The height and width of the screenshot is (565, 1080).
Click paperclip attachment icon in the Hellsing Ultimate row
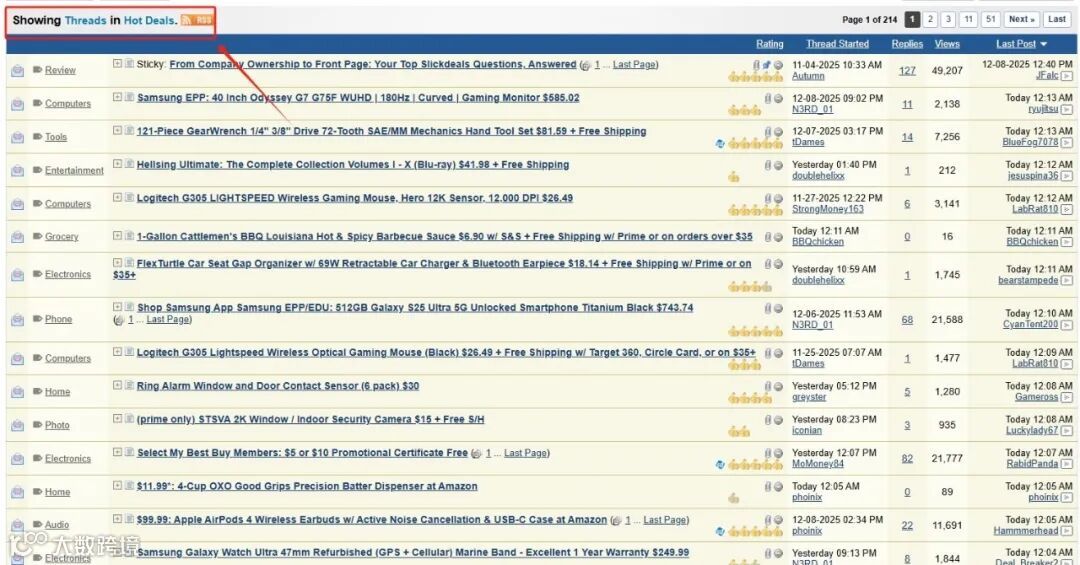click(768, 165)
